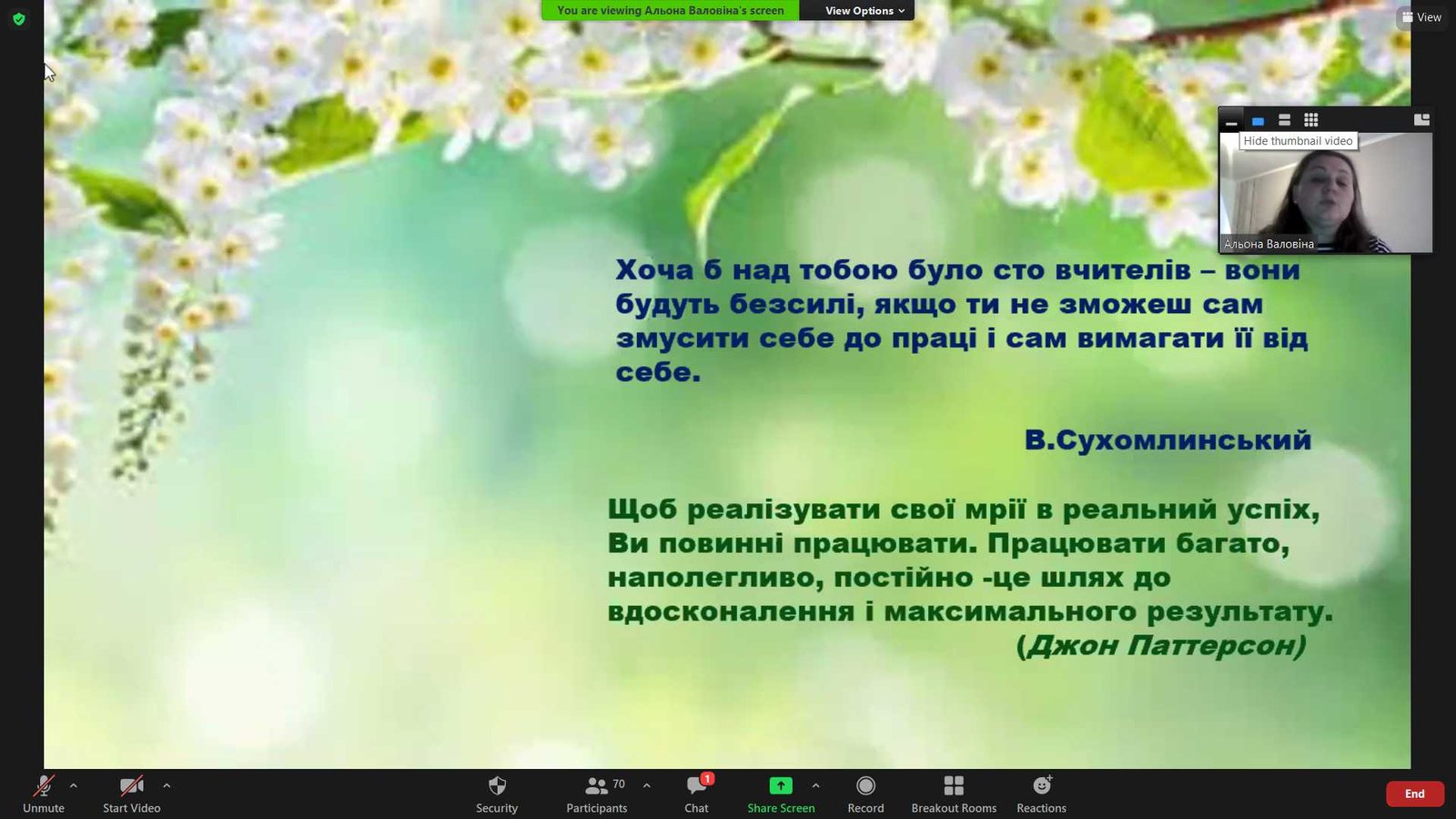Expand share options arrow beside Share Screen
This screenshot has width=1456, height=819.
815,785
